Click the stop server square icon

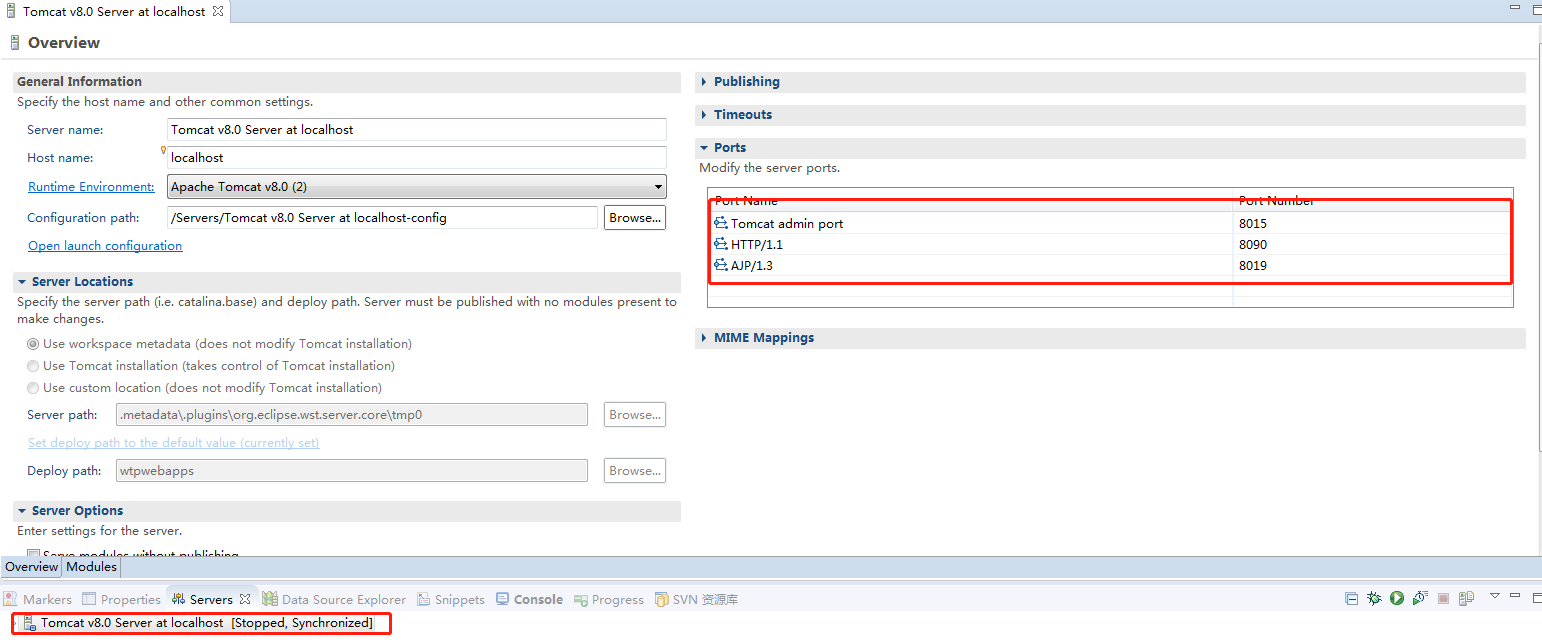1443,598
